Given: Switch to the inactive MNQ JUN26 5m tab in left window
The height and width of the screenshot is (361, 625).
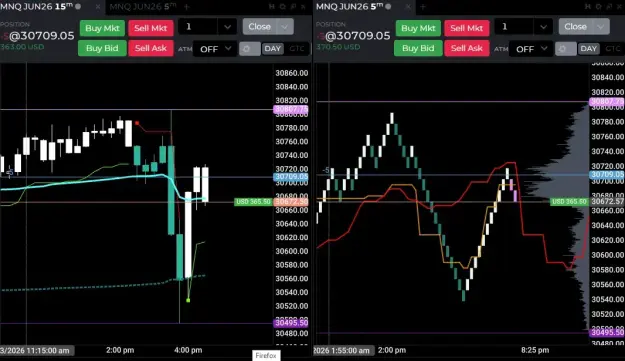Looking at the screenshot, I should [143, 6].
